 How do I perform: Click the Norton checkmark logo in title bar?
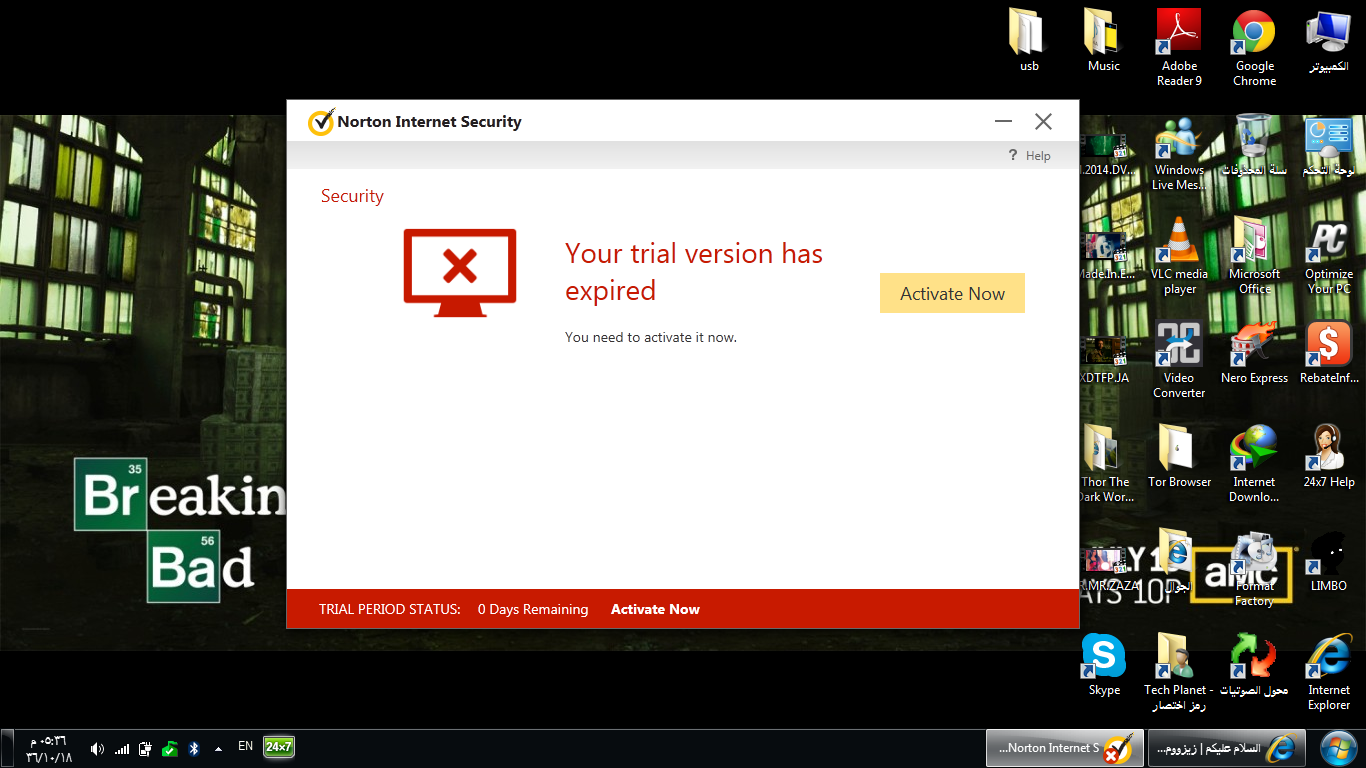(x=320, y=122)
